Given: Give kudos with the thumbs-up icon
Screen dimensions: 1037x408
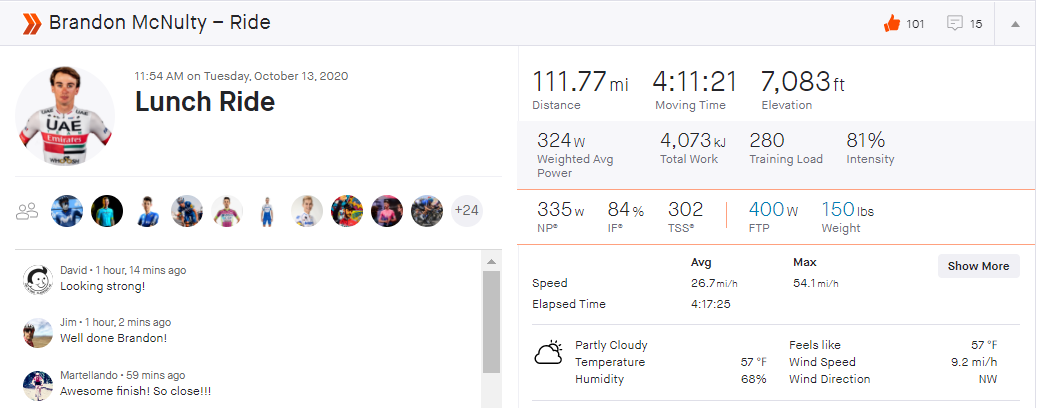Looking at the screenshot, I should click(x=892, y=24).
